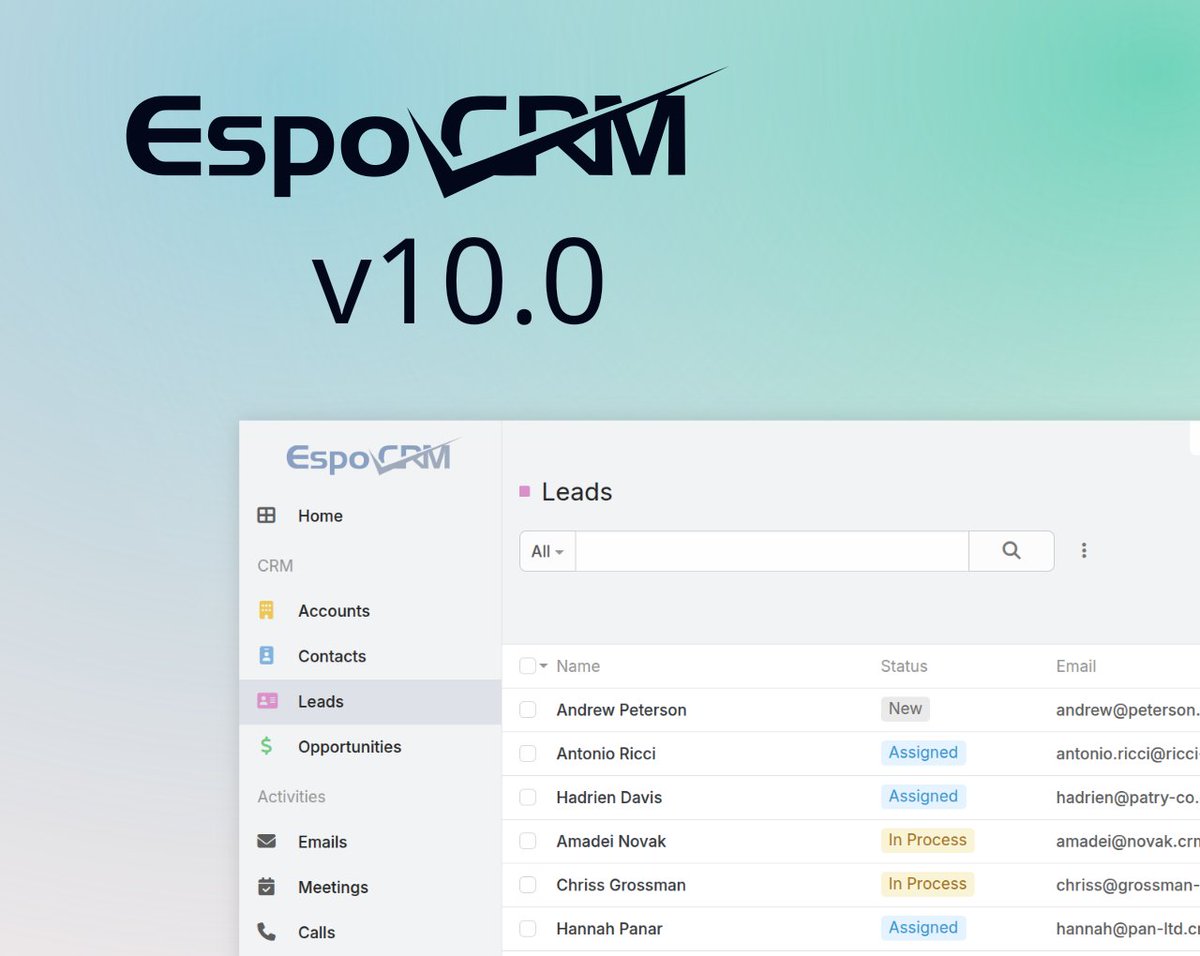
Task: Sort by the Name column header
Action: (x=578, y=666)
